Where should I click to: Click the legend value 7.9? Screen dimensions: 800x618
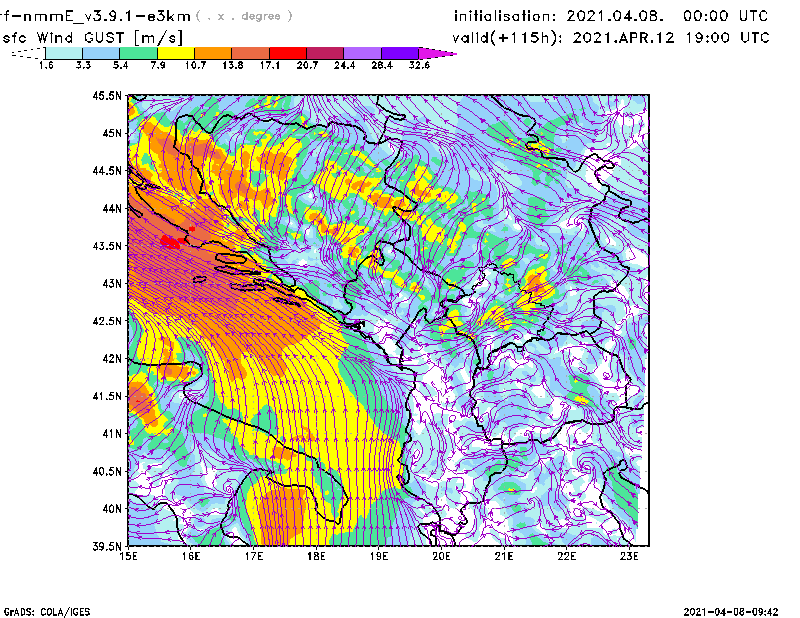pos(158,65)
